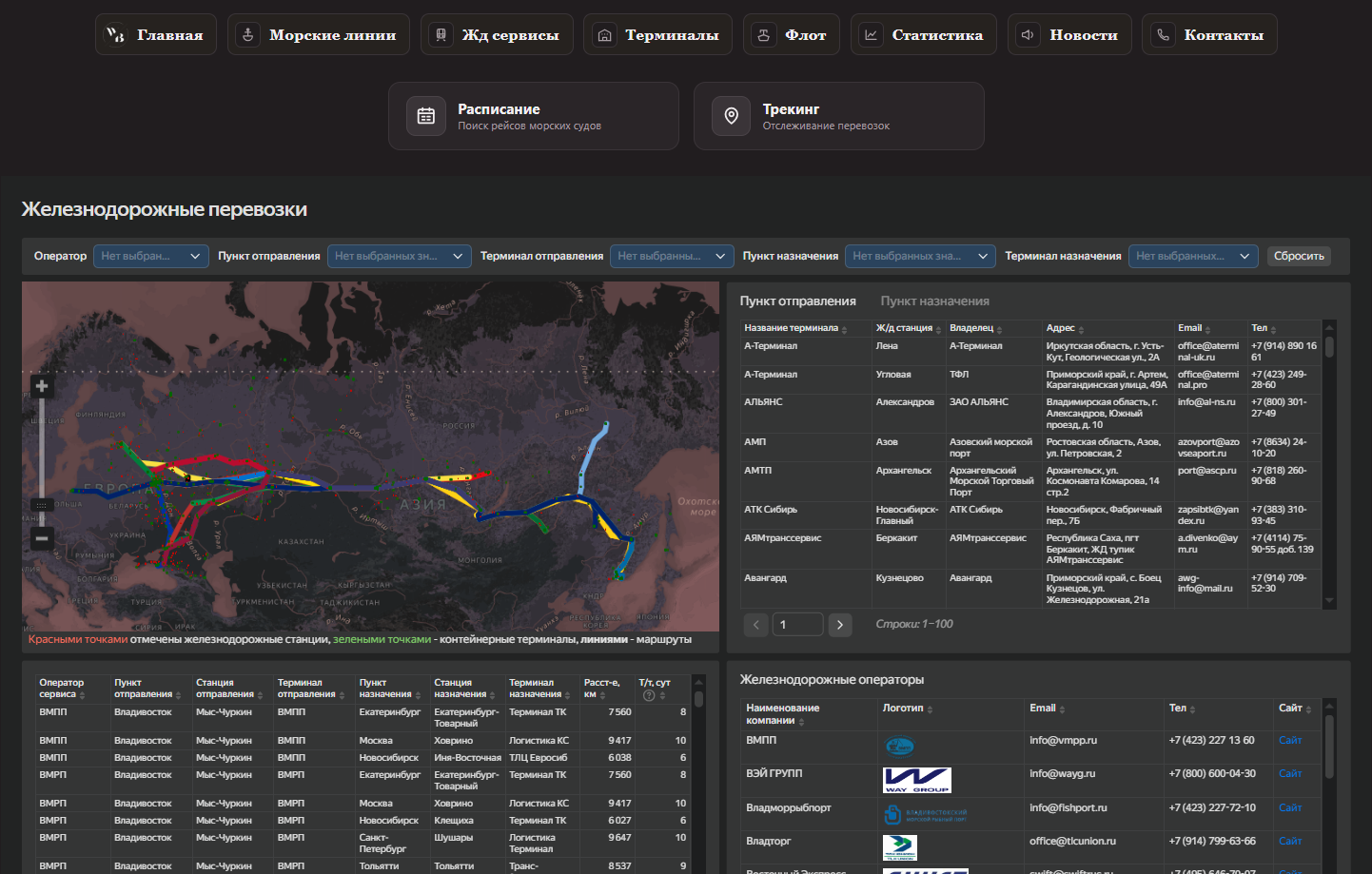
Task: Open the Сайт link for ВЭЙ ГРУПП
Action: point(1290,774)
